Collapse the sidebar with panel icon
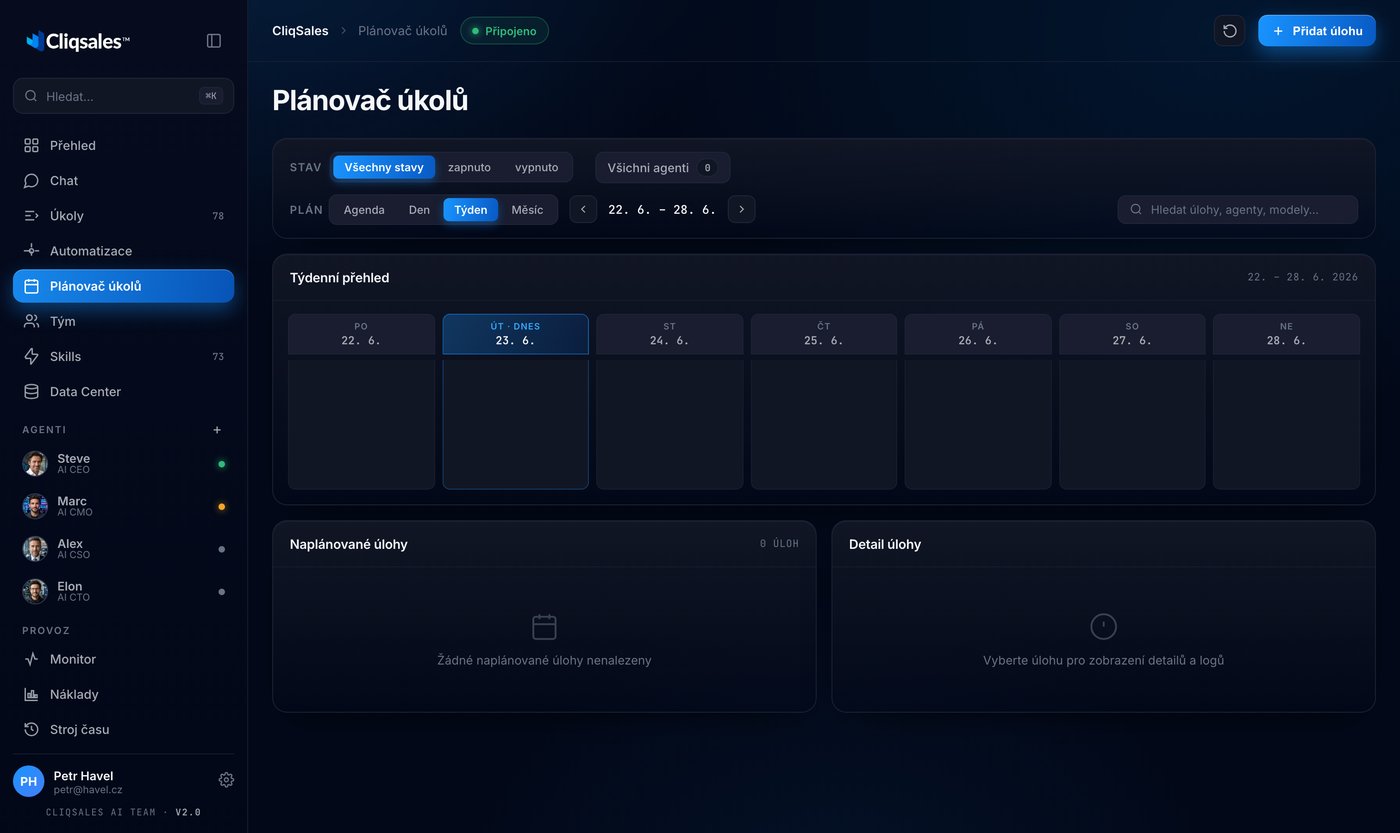Screen dimensions: 1400x833 point(214,41)
